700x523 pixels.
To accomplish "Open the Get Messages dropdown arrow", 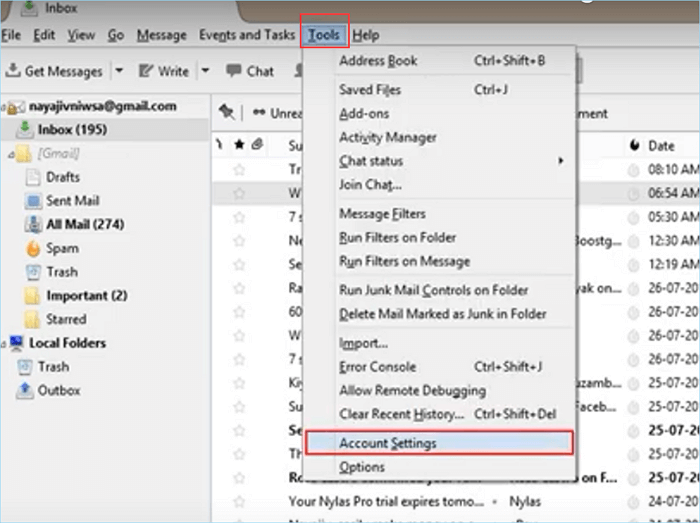I will [119, 71].
